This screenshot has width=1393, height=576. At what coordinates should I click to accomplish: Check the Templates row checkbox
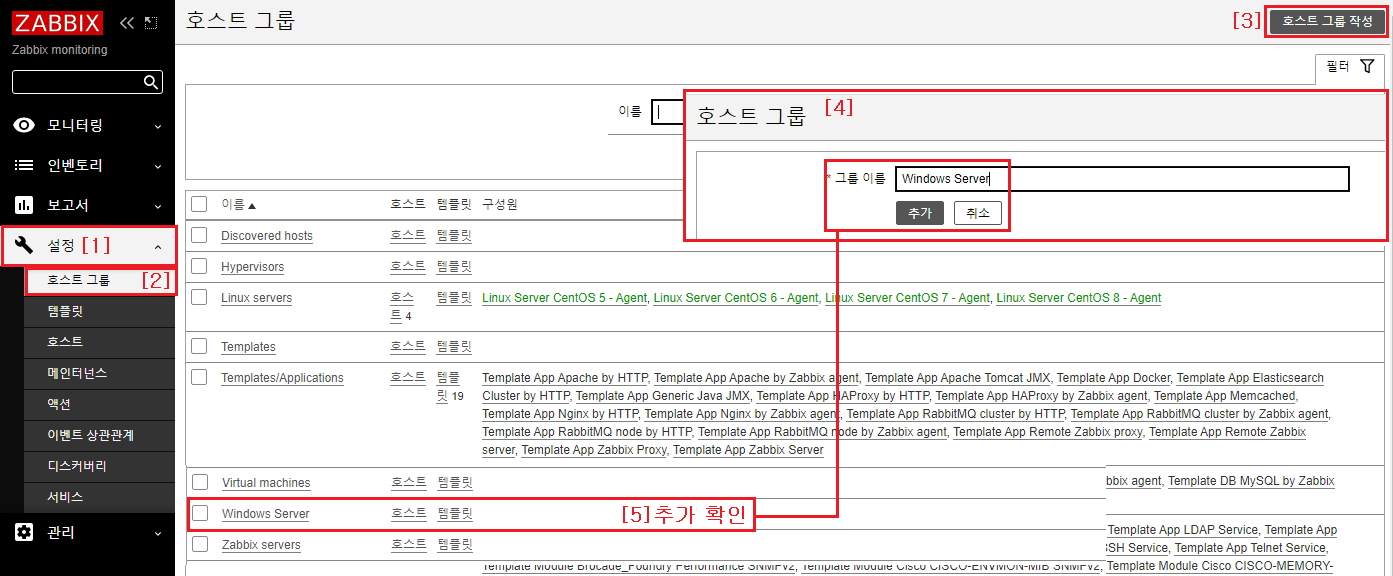[x=199, y=346]
